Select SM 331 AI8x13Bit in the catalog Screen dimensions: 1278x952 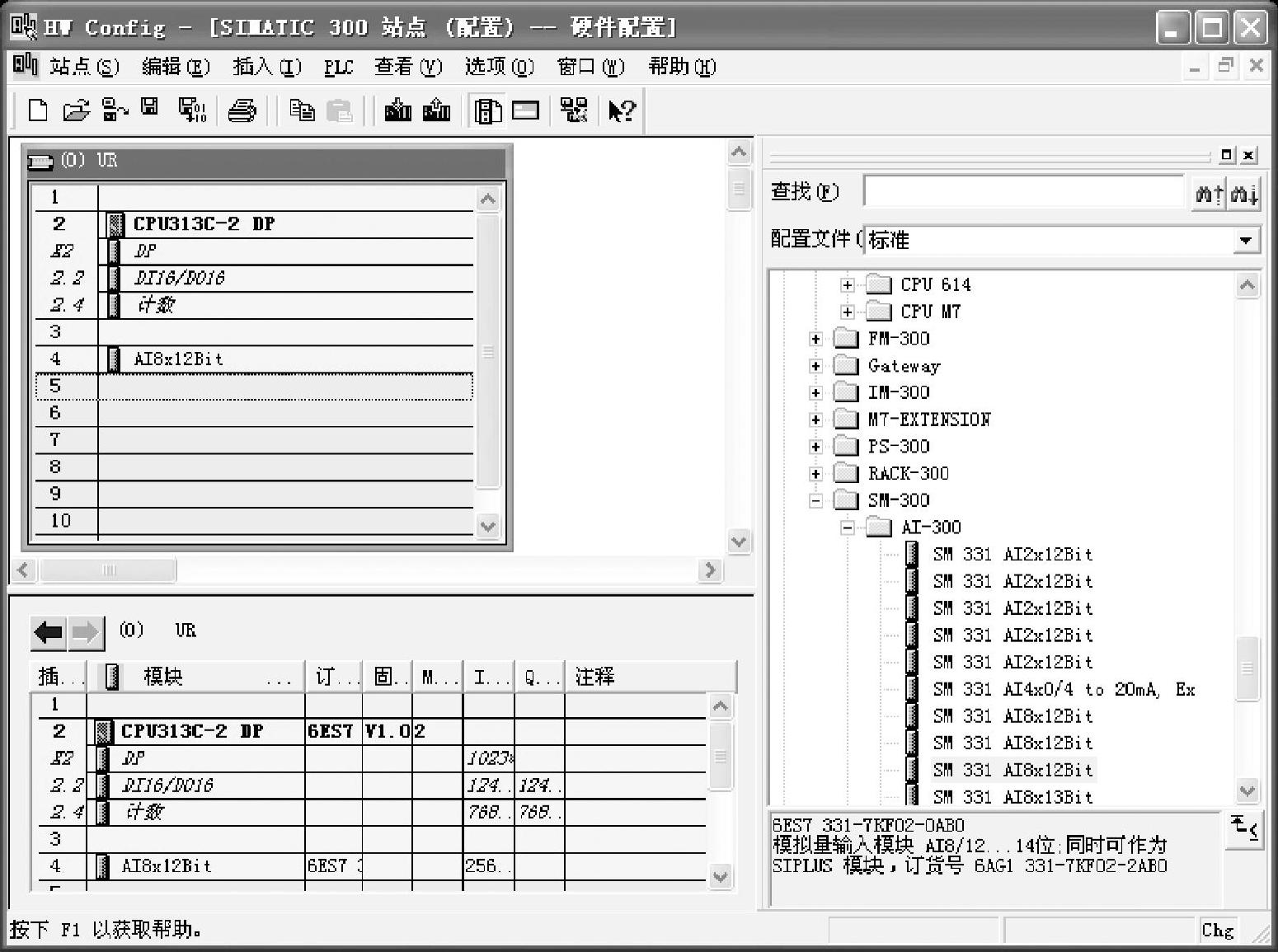pyautogui.click(x=1013, y=798)
